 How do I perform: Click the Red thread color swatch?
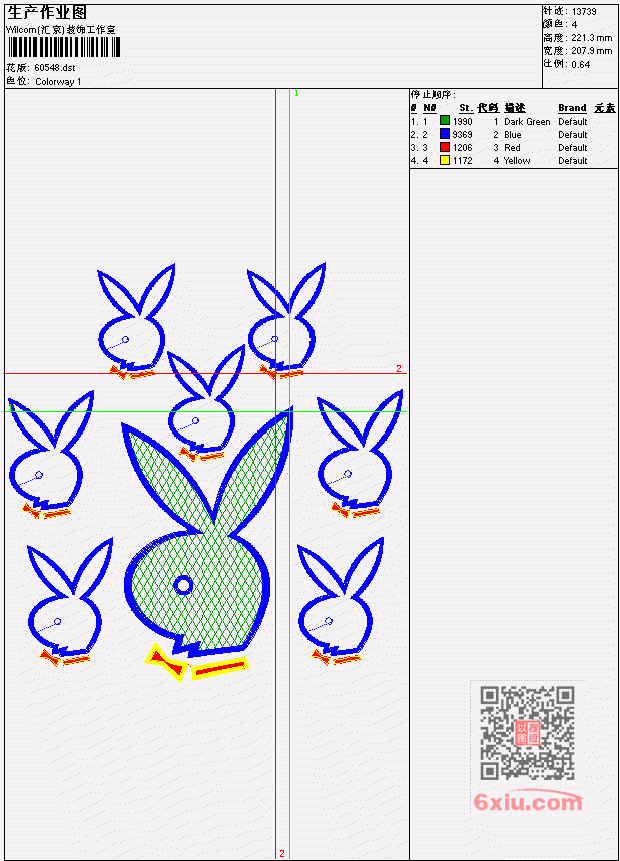(x=445, y=147)
